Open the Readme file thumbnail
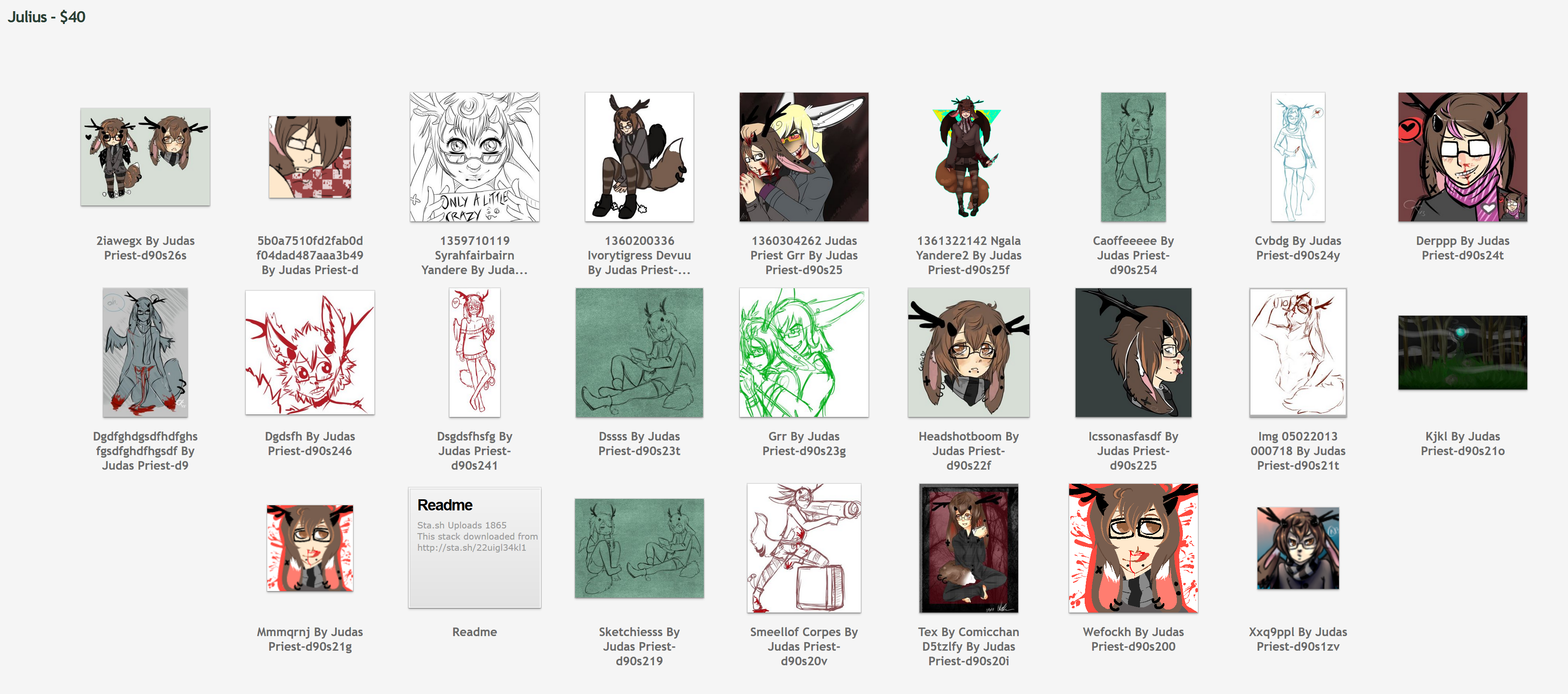 coord(474,547)
